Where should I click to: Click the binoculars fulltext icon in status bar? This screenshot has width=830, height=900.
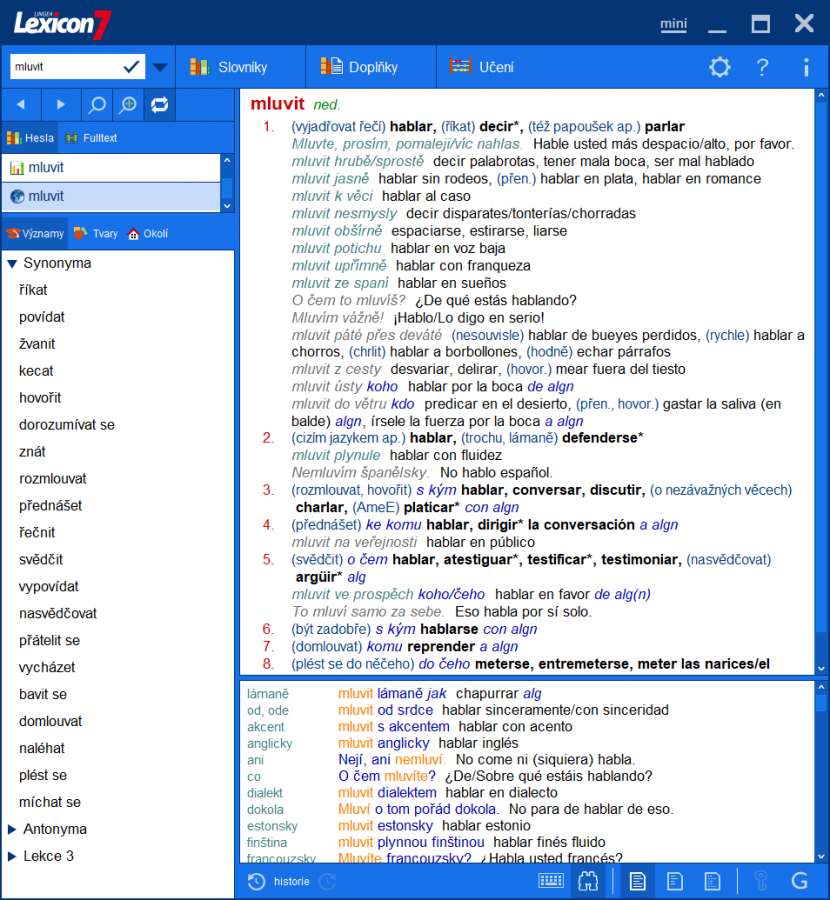coord(588,881)
